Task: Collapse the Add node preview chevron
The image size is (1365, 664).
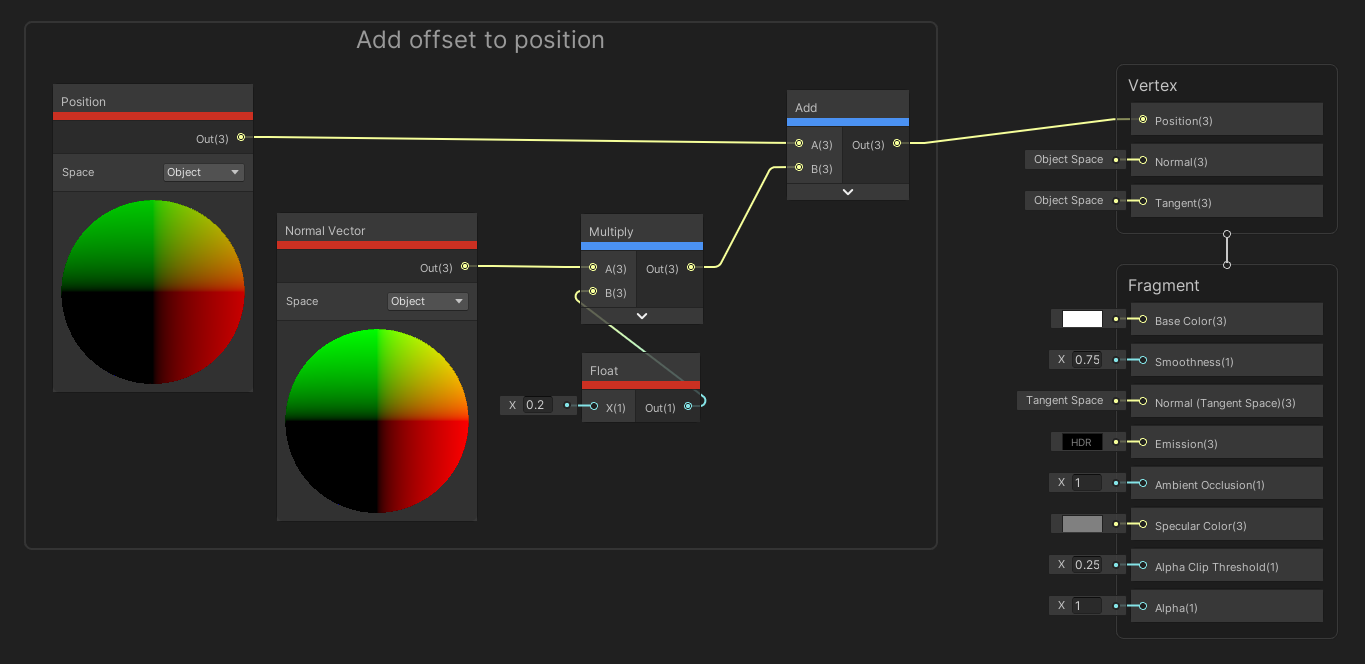Action: [x=847, y=192]
